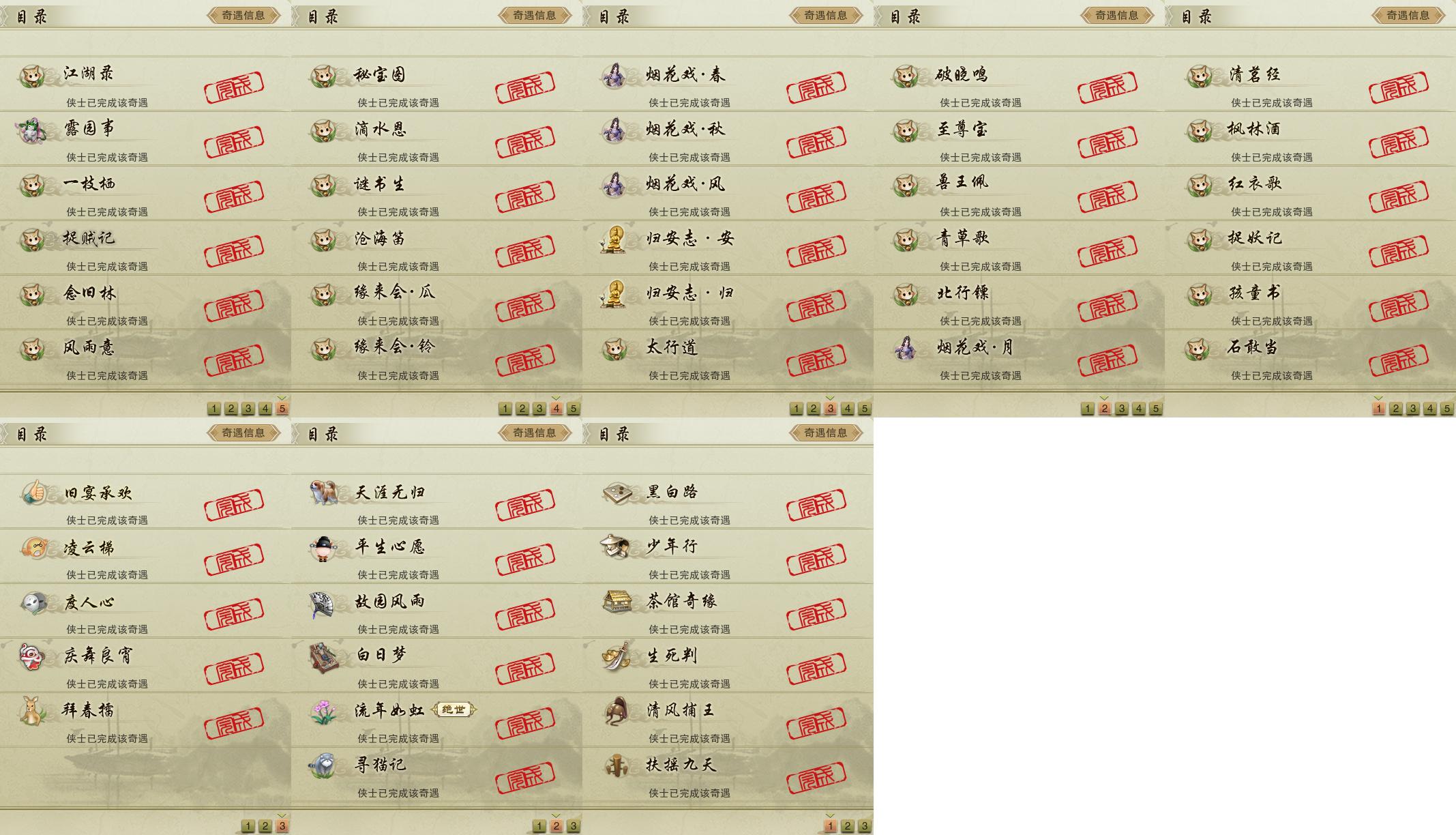Click 奇遇信息 button above the 黑白路 list
This screenshot has height=835, width=1456.
(x=826, y=433)
